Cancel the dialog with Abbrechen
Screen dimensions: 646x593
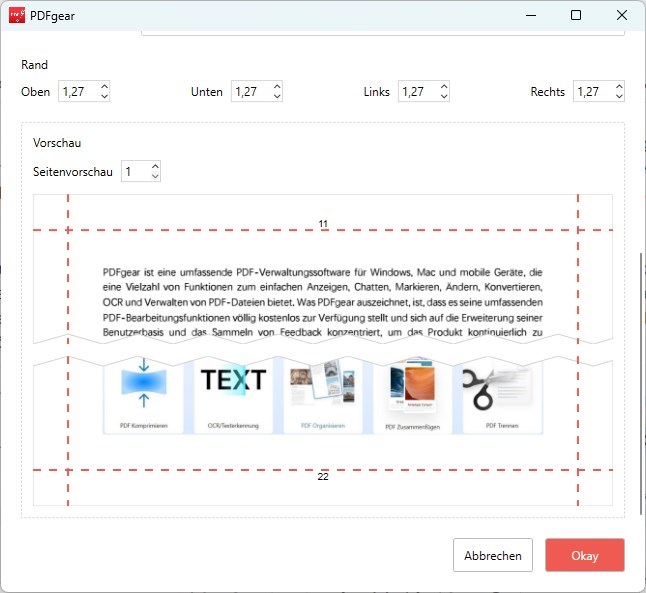coord(493,555)
